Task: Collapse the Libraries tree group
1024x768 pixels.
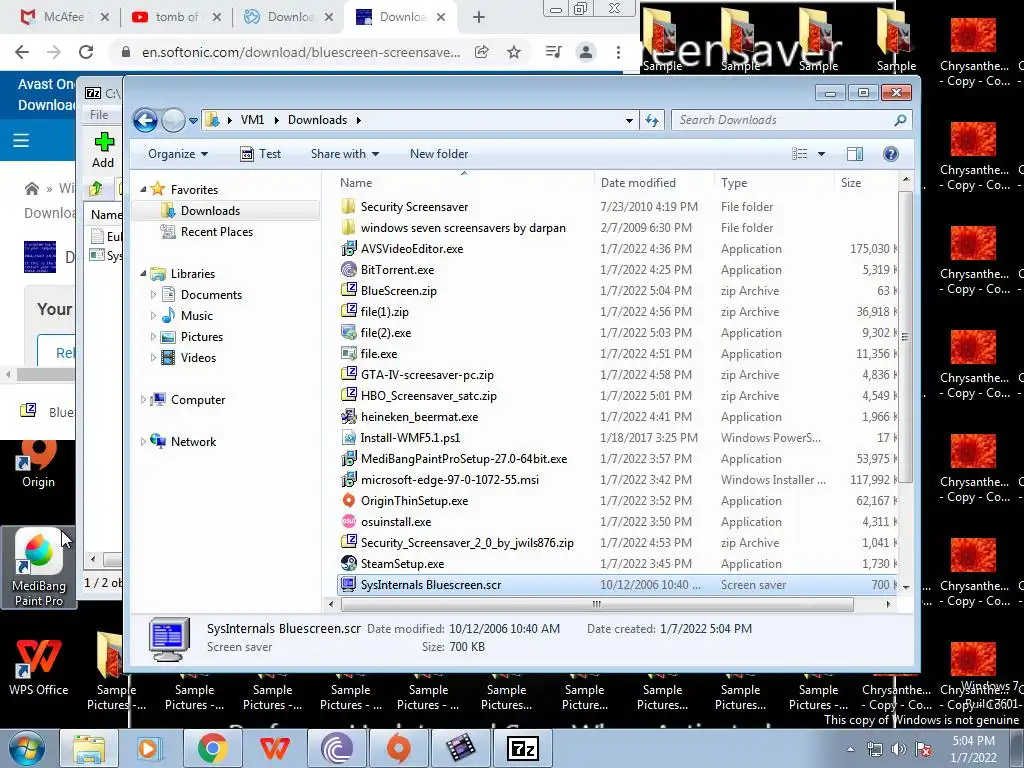Action: click(143, 274)
